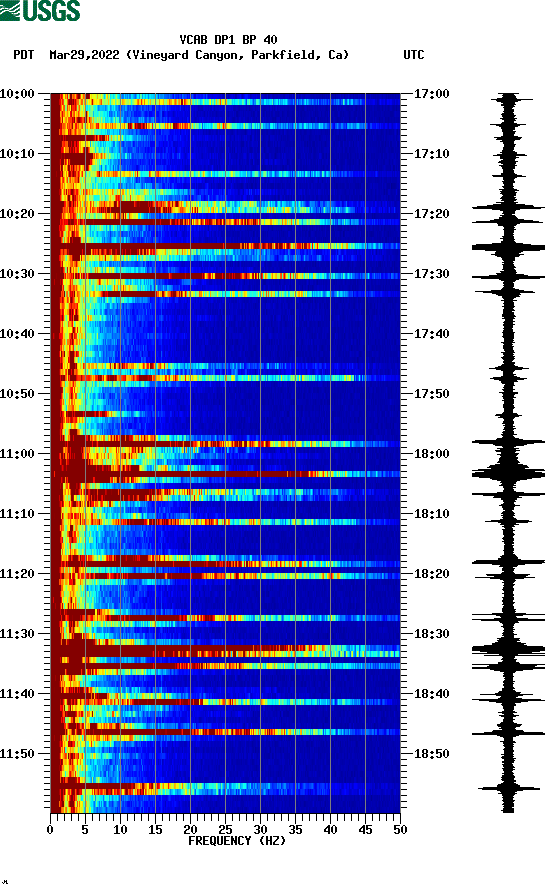
Task: Click the '18:10' UTC time label
Action: click(432, 514)
